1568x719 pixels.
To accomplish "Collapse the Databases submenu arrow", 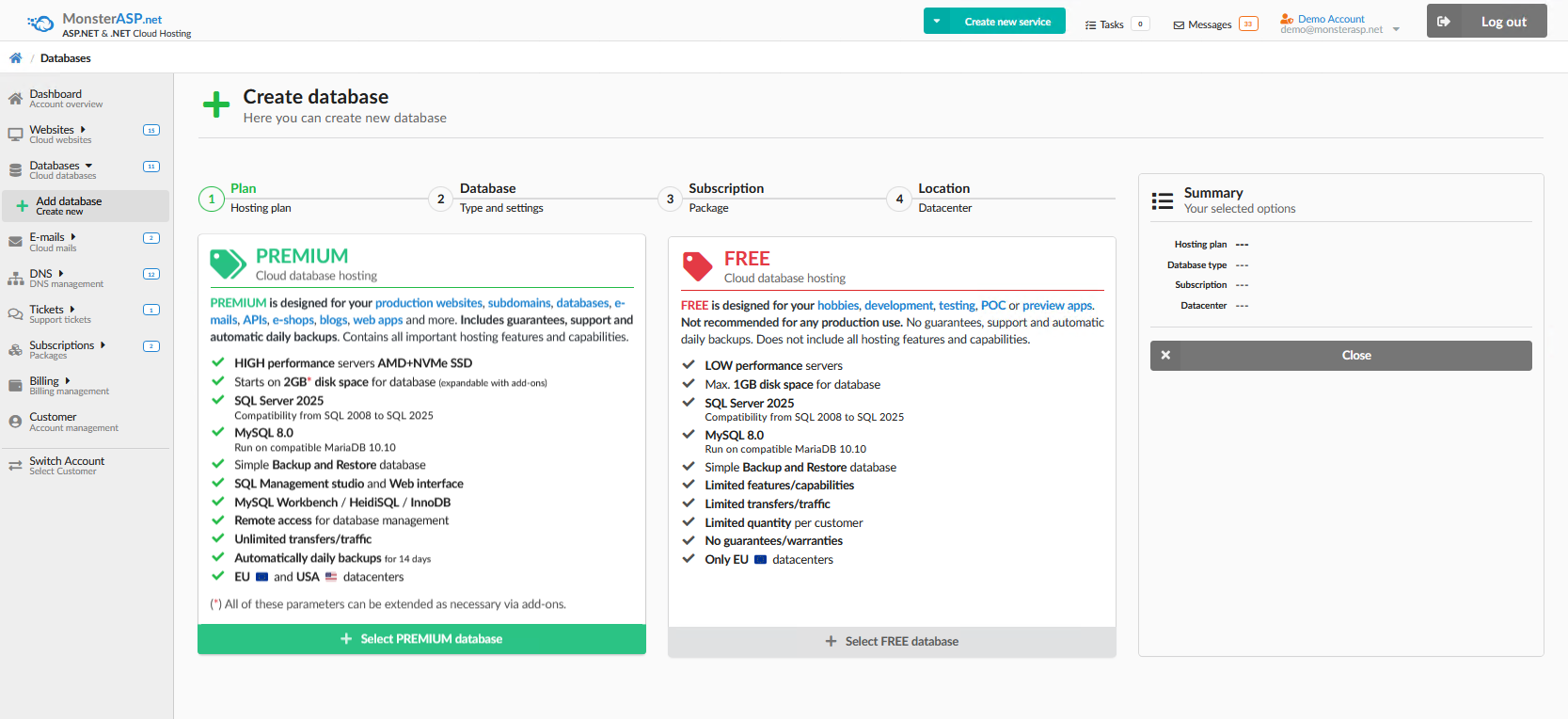I will pyautogui.click(x=88, y=166).
